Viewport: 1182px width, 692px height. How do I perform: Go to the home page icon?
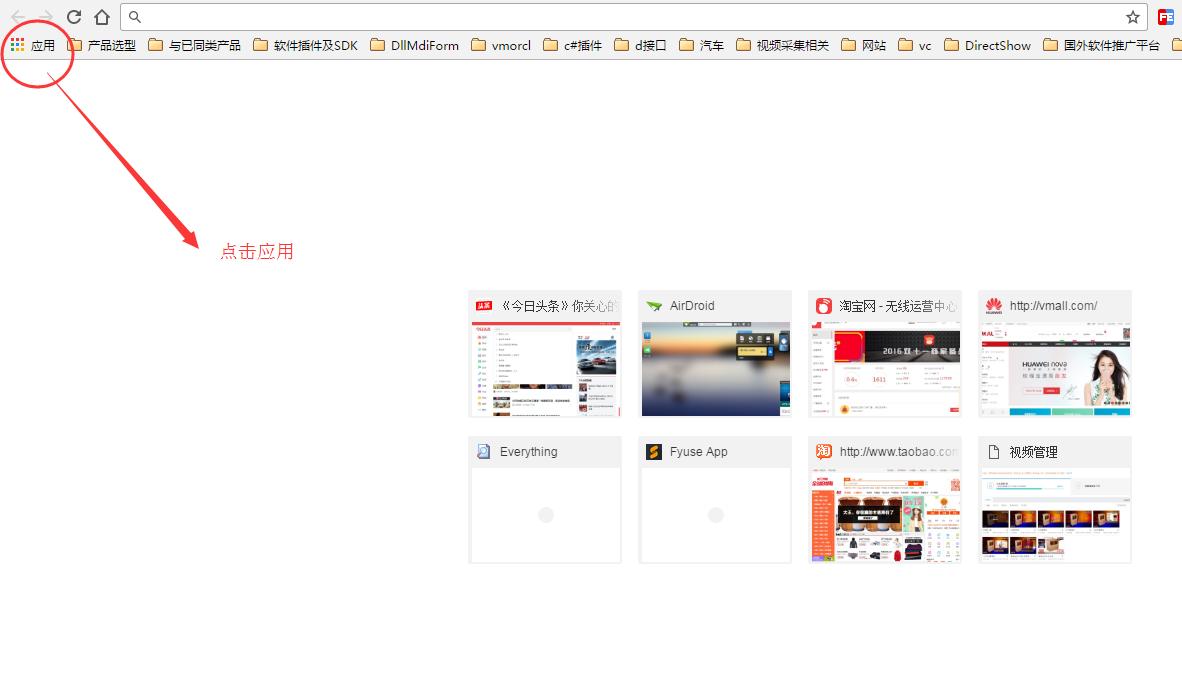coord(102,17)
